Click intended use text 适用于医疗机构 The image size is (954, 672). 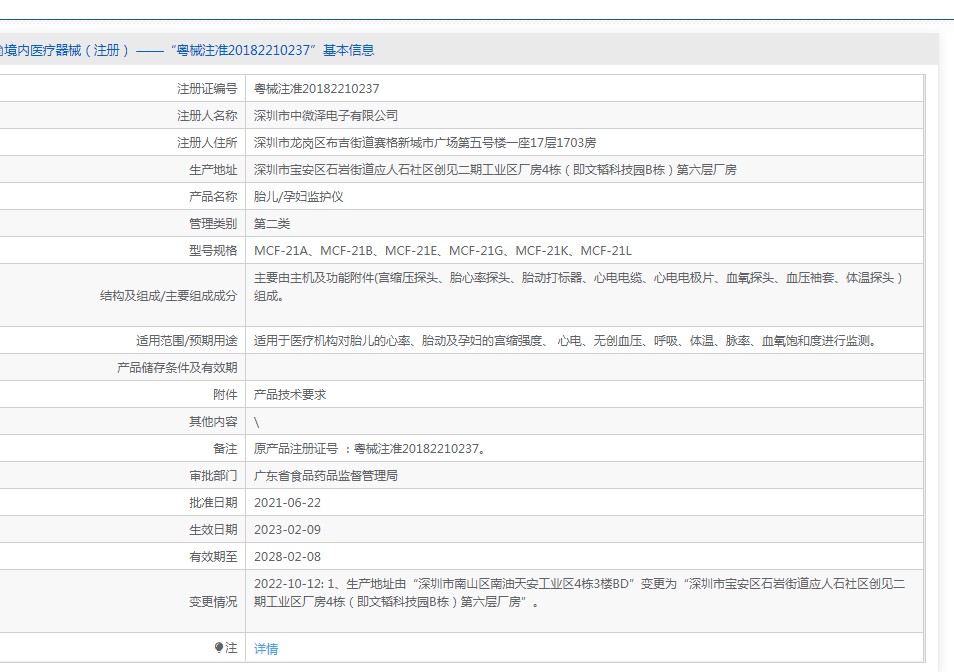566,341
